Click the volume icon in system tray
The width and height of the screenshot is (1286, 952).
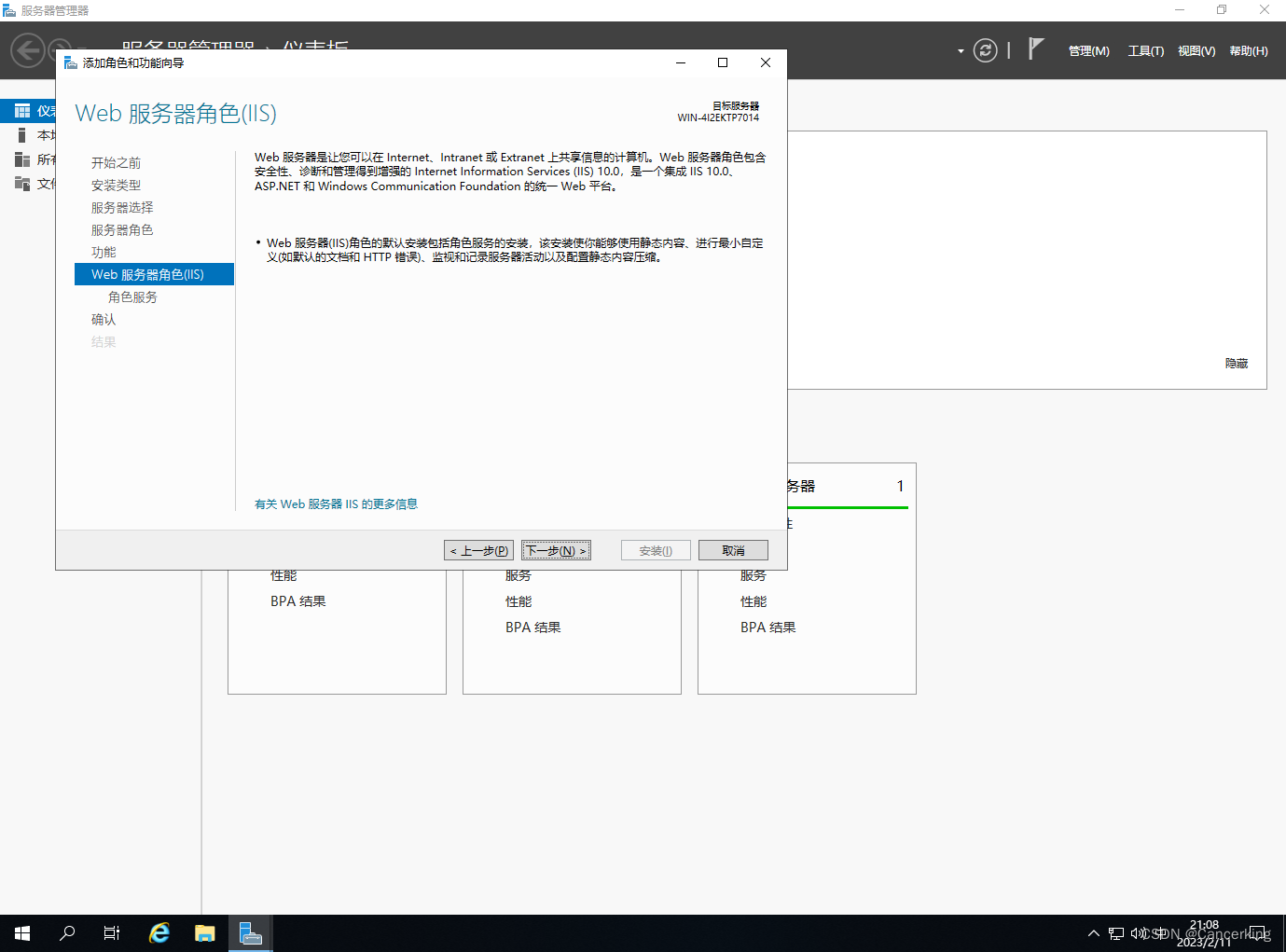click(1139, 933)
